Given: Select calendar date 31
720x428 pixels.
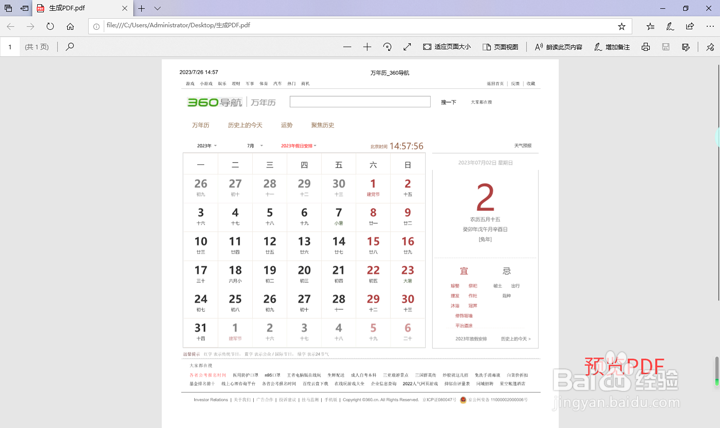Looking at the screenshot, I should click(201, 332).
